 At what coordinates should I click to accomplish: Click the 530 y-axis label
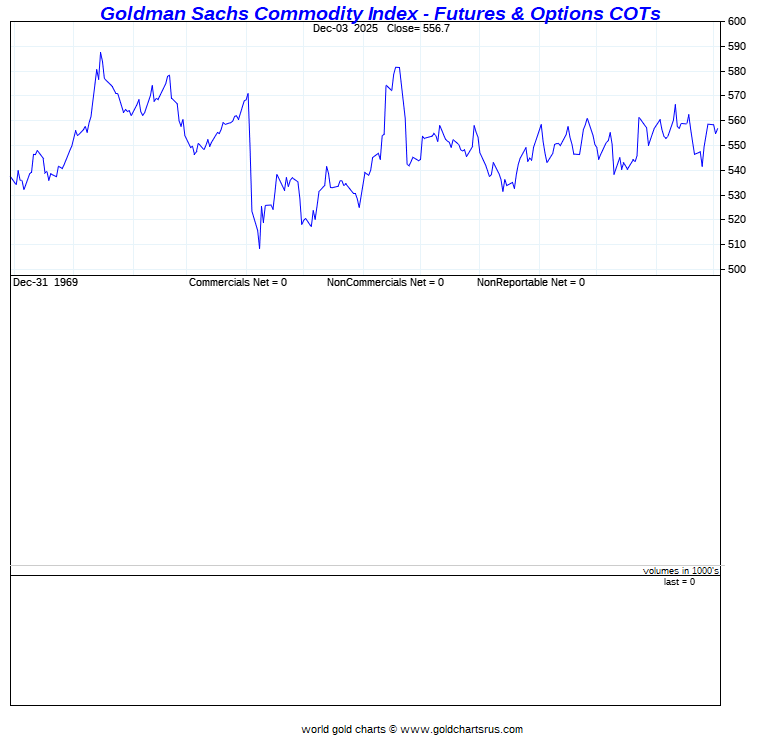click(737, 195)
